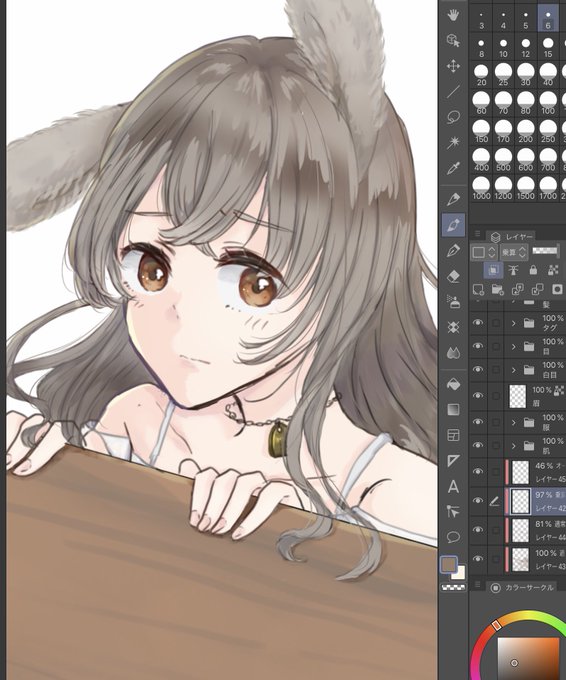Select the Lasso selection tool
This screenshot has height=680, width=566.
(x=453, y=117)
